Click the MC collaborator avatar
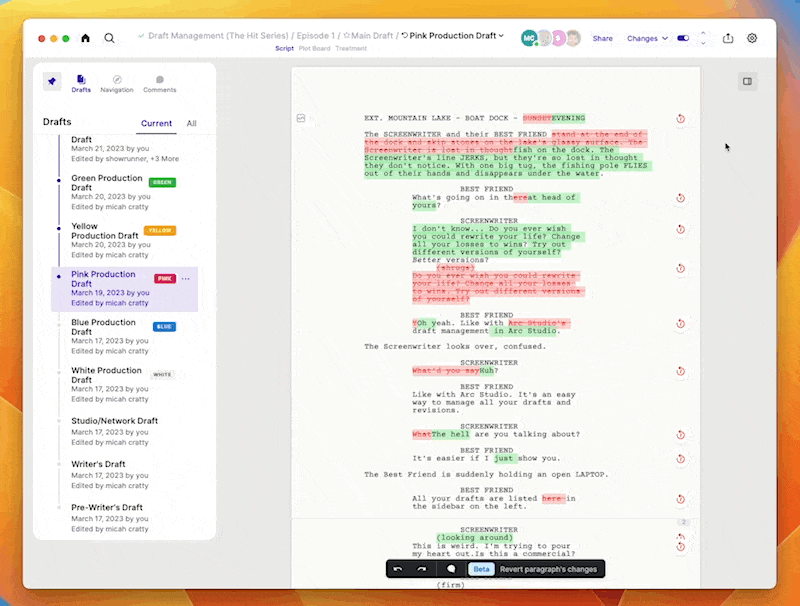The width and height of the screenshot is (800, 606). pos(529,38)
